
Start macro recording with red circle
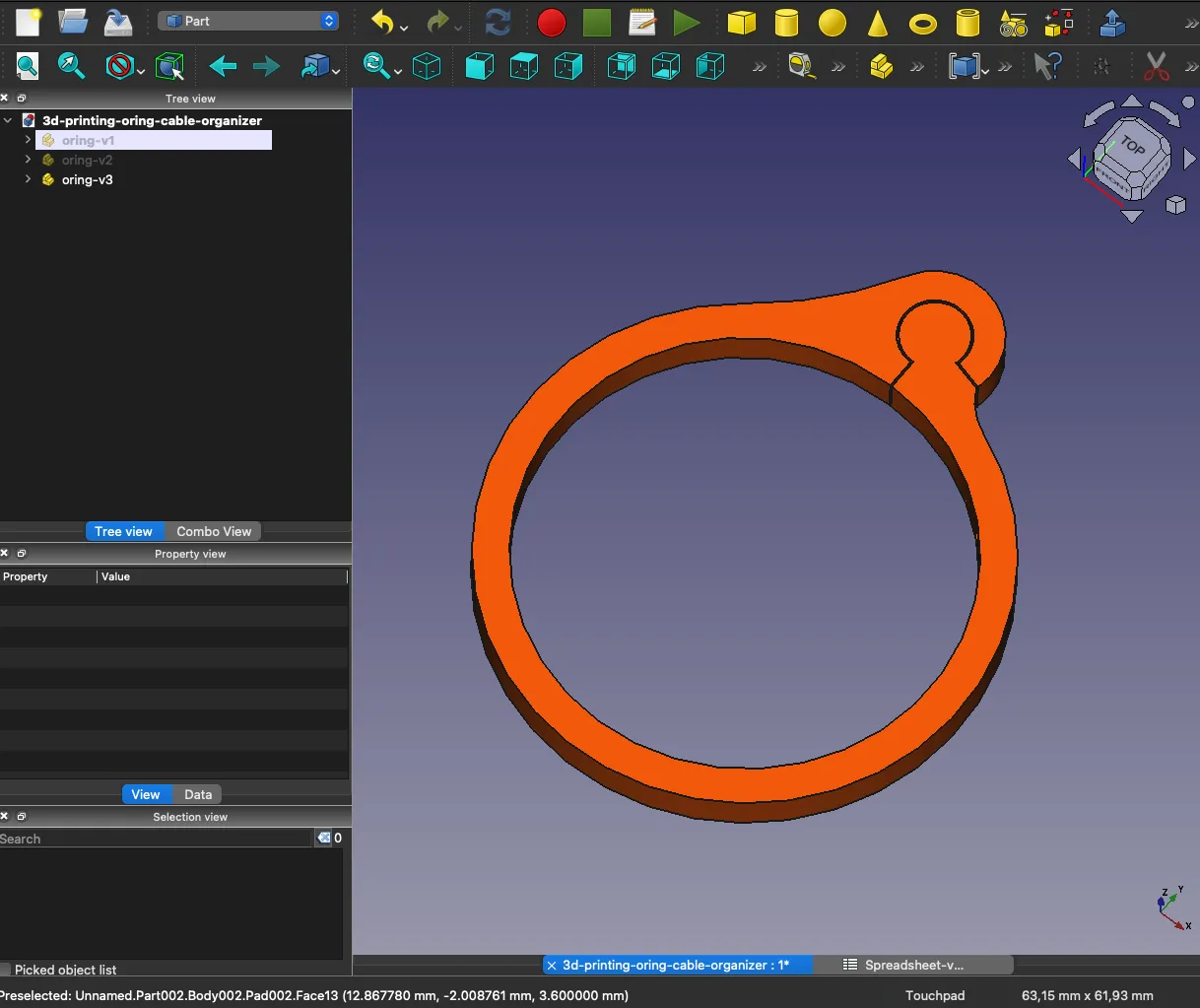click(x=552, y=22)
